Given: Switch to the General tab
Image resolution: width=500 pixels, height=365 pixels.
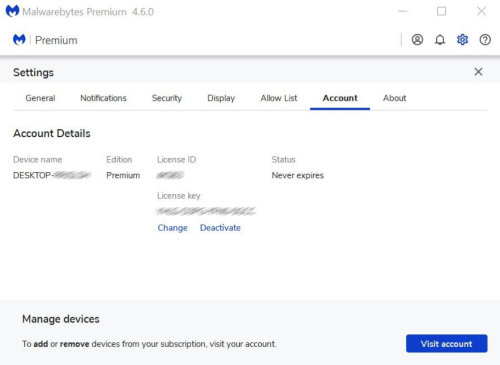Looking at the screenshot, I should 40,98.
